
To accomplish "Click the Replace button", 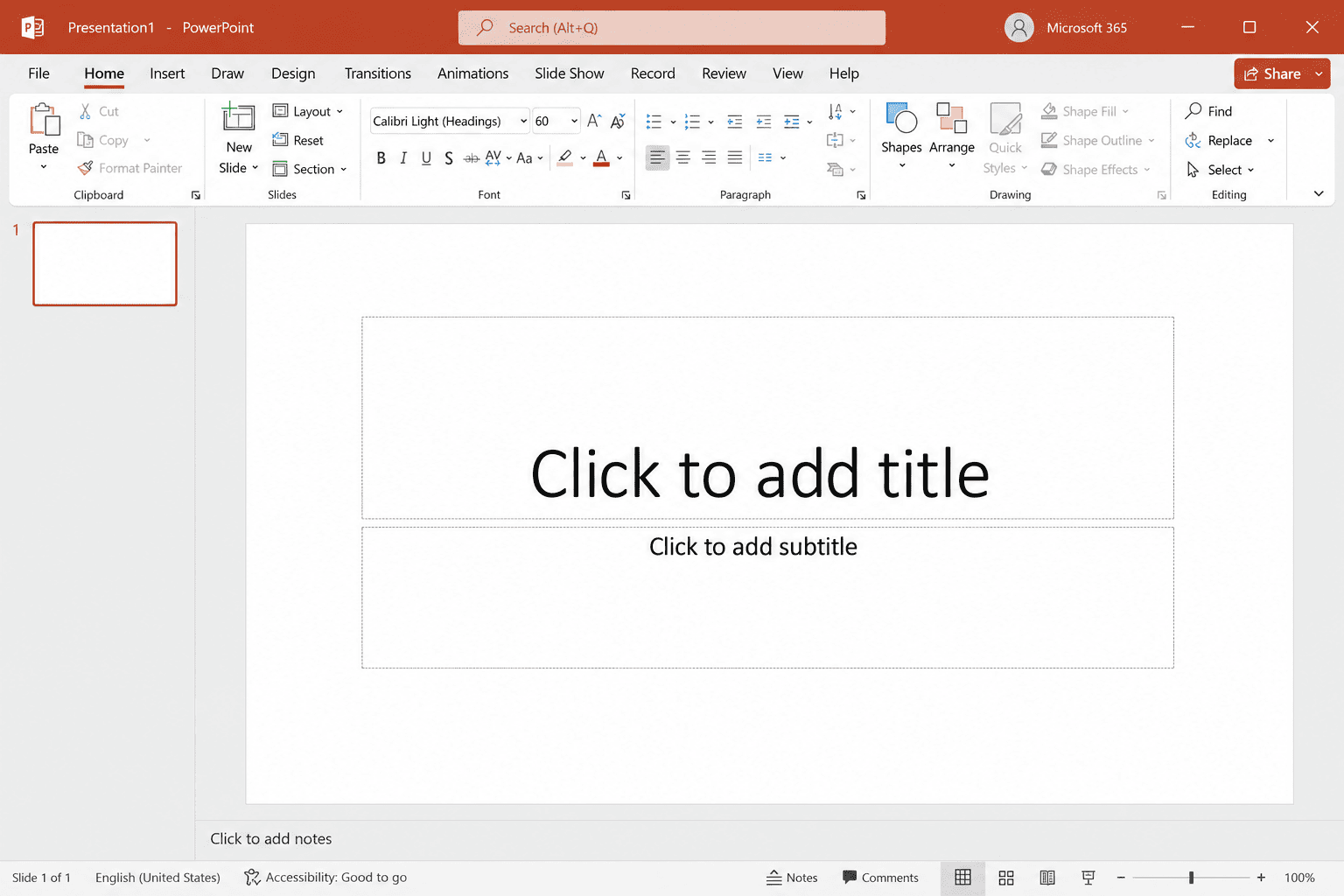I will click(x=1219, y=140).
